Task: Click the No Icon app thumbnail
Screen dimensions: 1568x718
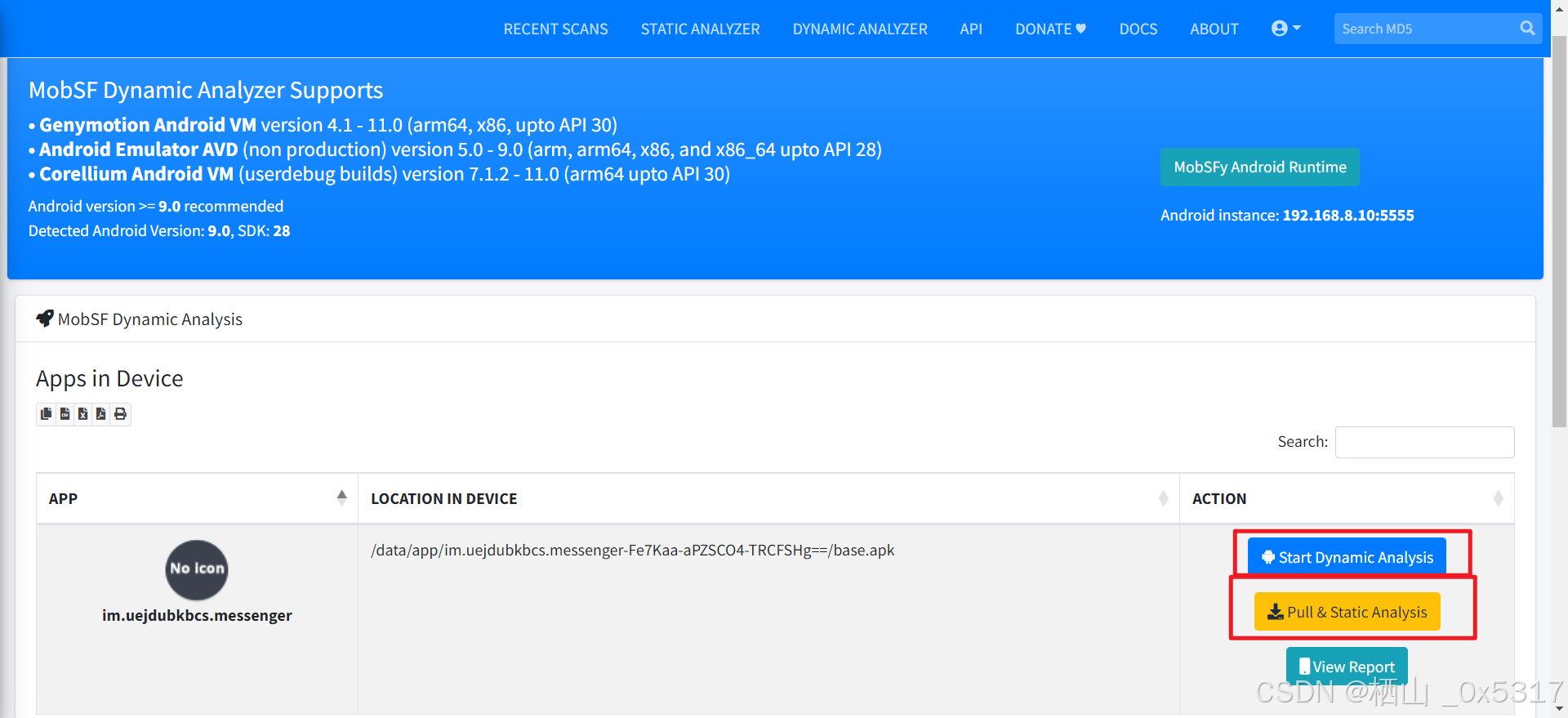Action: point(197,569)
